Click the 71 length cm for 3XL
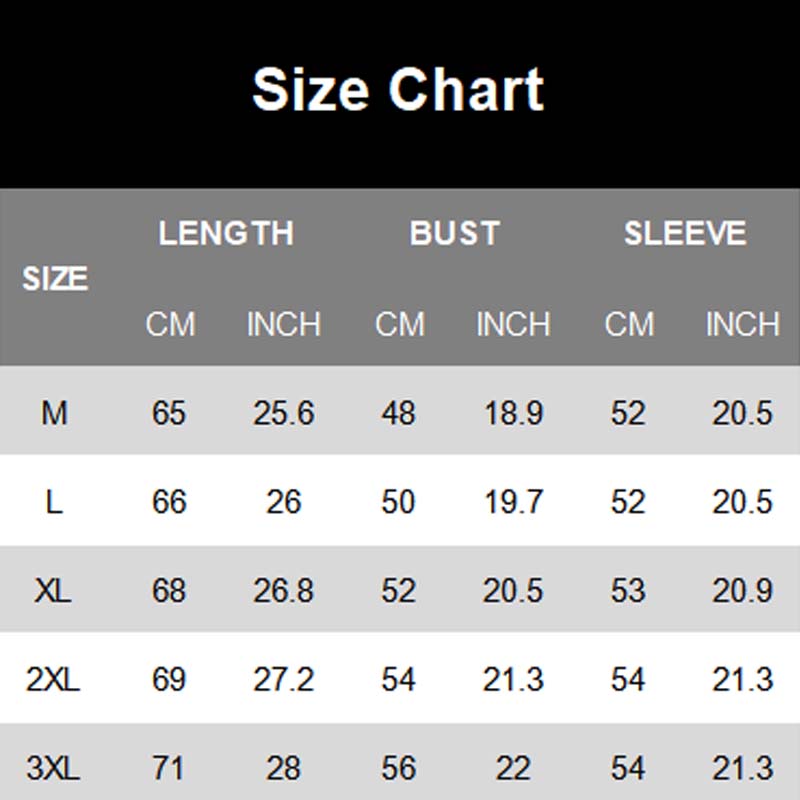The image size is (800, 800). tap(169, 768)
